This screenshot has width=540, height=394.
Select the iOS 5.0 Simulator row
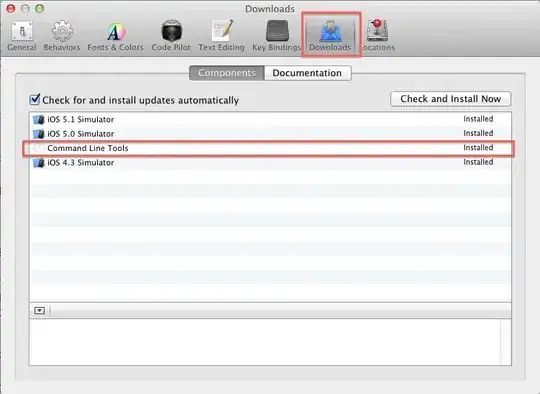point(270,134)
